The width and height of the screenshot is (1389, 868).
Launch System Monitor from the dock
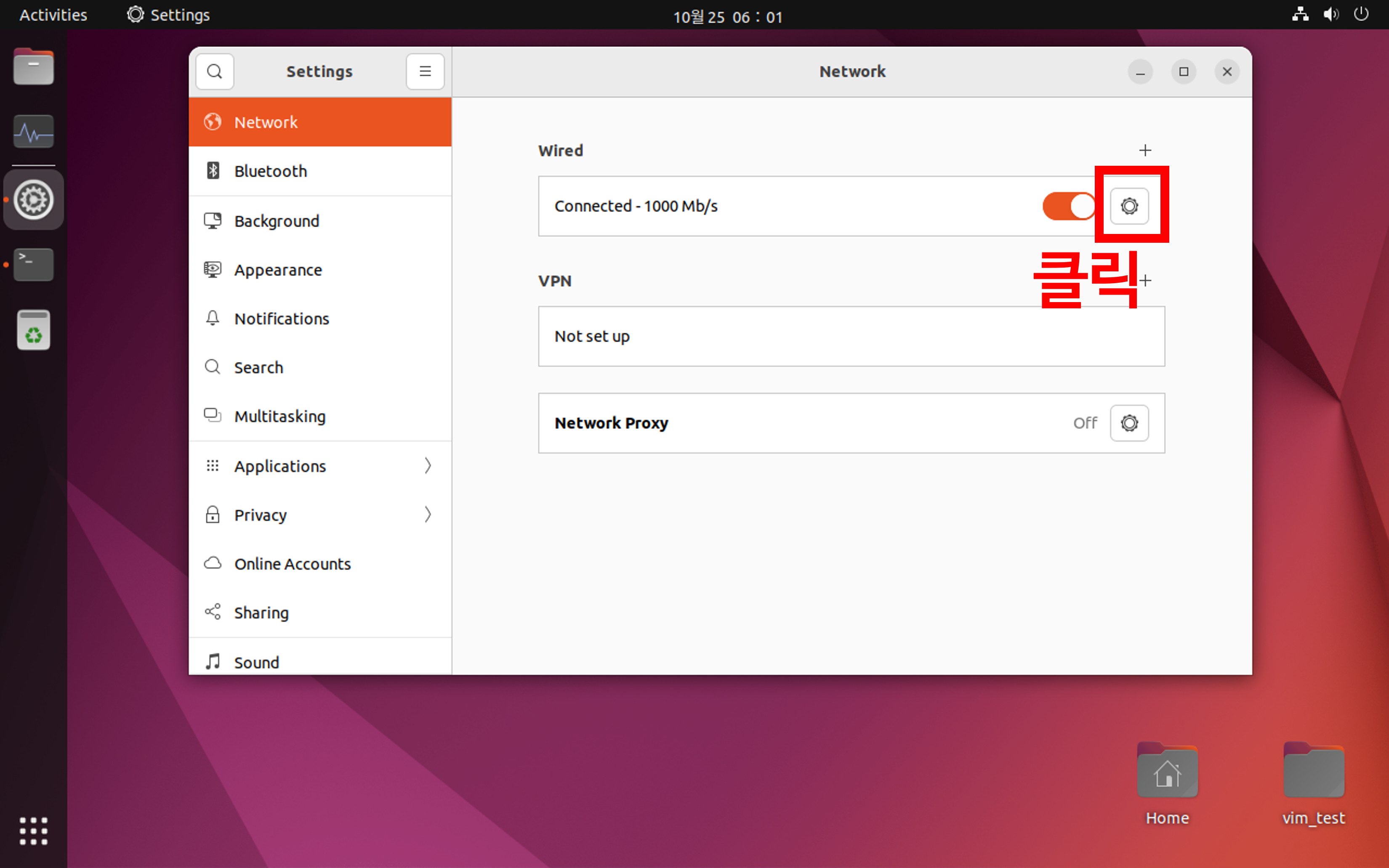point(33,132)
